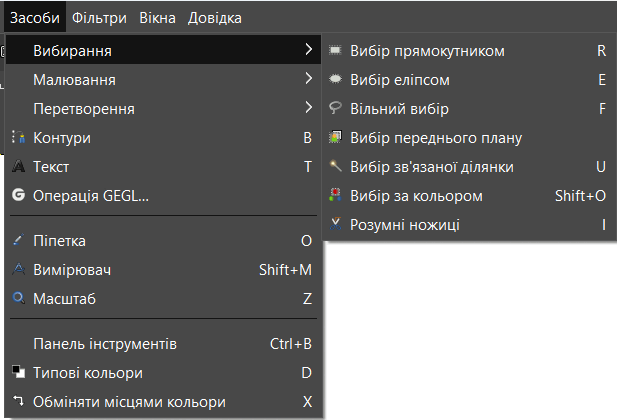Open Операція GEGL... dialog entry

[163, 195]
